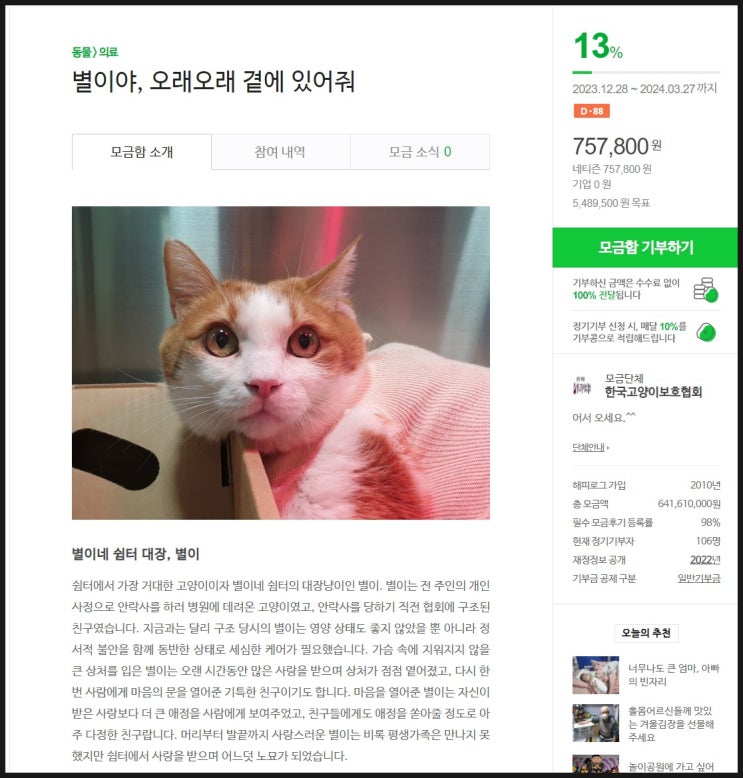
Task: Open the 모금 소식 tab
Action: 420,152
